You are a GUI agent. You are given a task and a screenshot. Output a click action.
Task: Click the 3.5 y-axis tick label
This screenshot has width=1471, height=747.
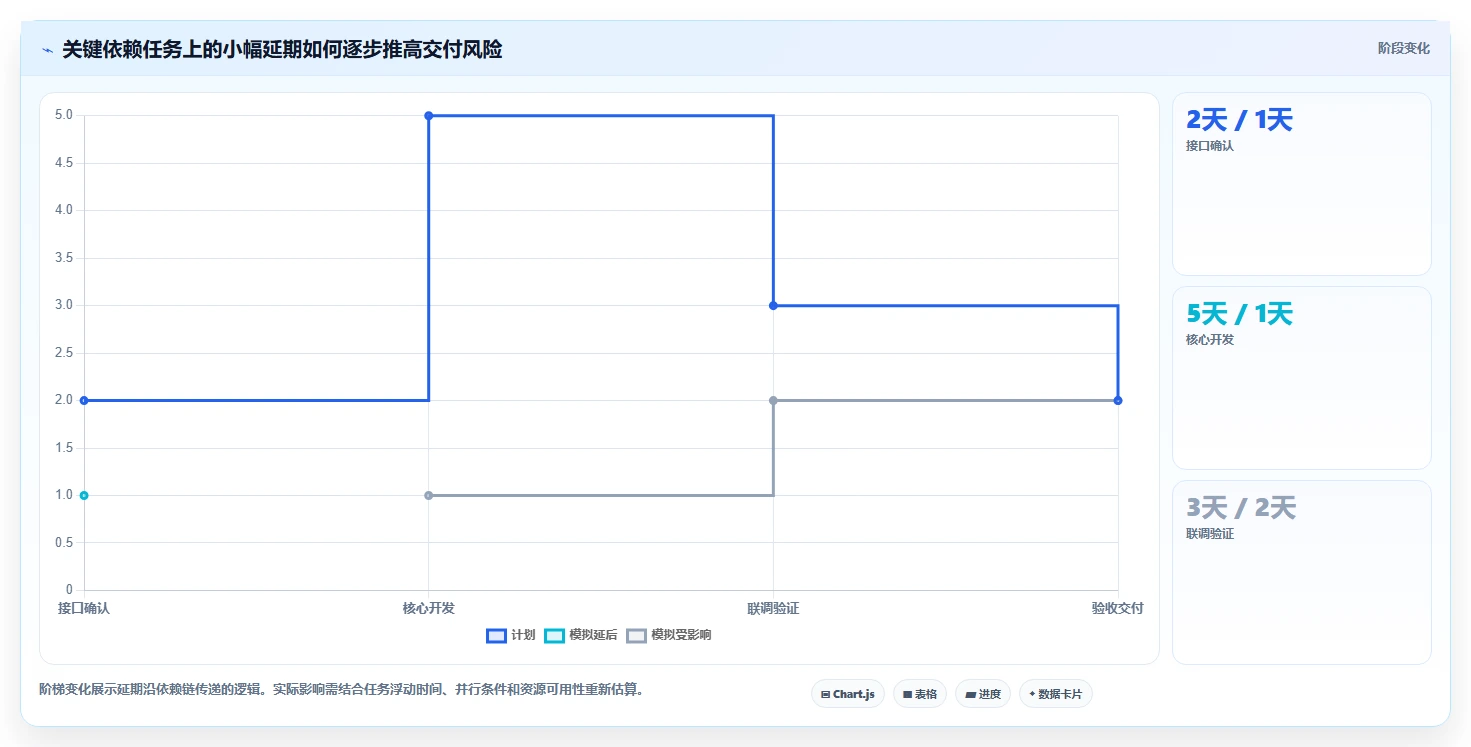[x=64, y=257]
